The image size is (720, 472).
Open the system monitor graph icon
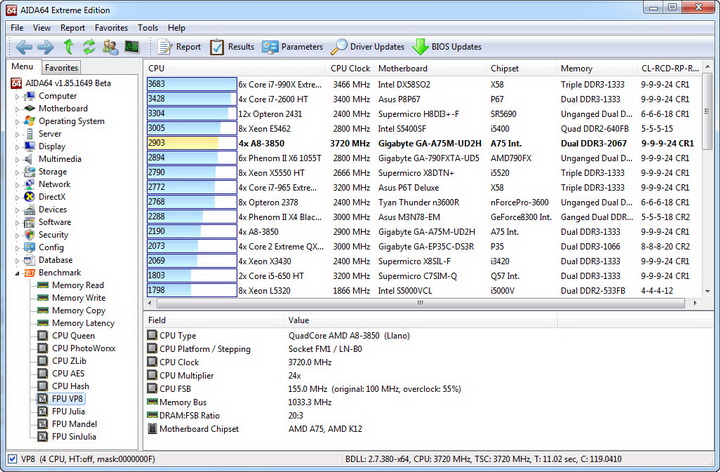[132, 47]
